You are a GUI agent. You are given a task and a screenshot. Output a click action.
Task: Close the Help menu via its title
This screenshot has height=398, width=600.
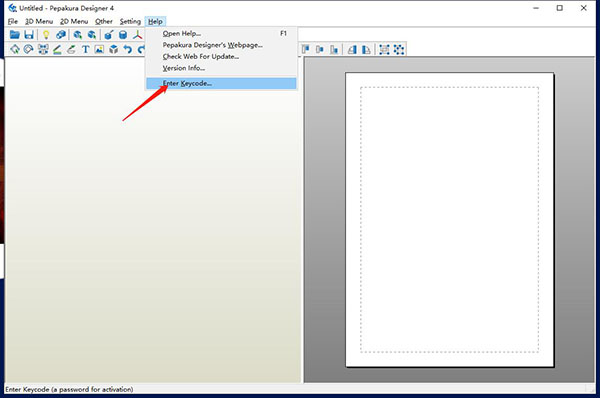coord(155,21)
